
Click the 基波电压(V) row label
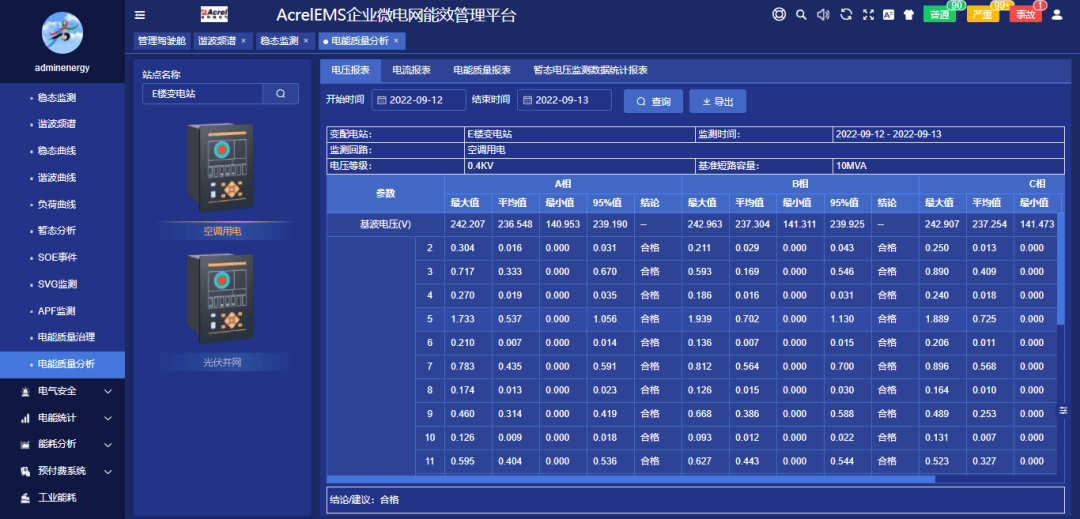(385, 224)
